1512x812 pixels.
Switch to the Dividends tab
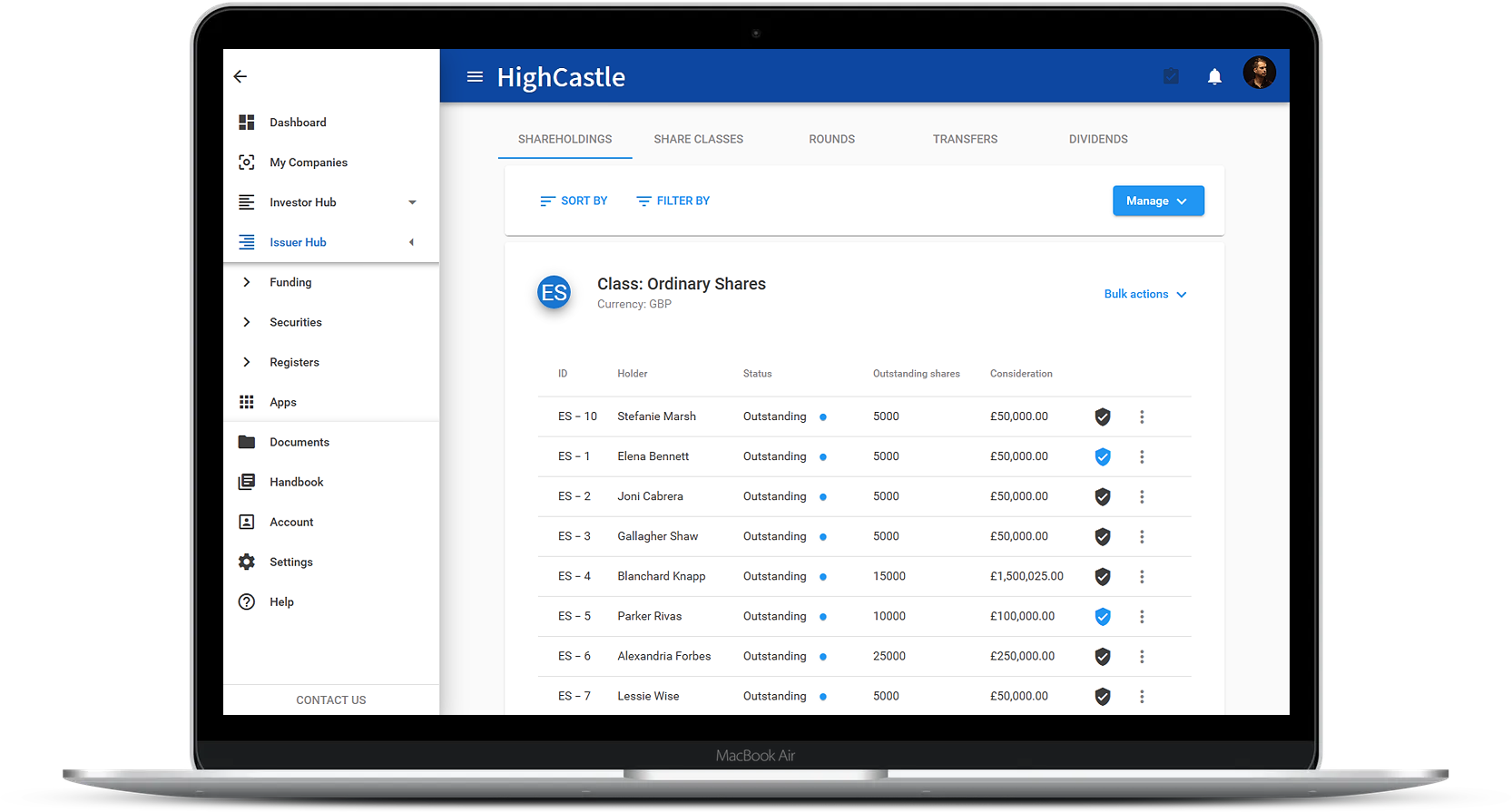pyautogui.click(x=1098, y=139)
